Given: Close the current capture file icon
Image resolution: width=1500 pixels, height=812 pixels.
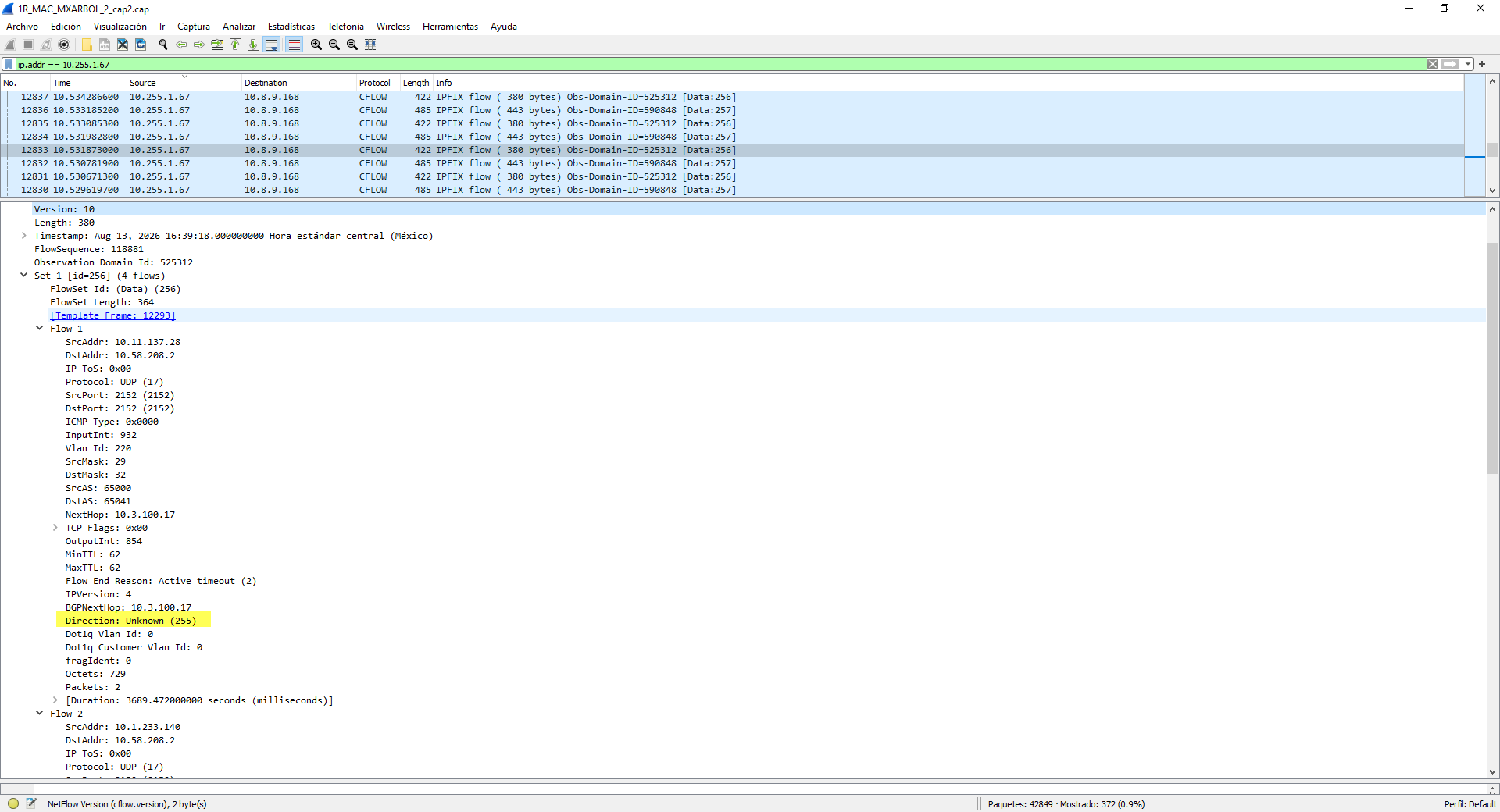Looking at the screenshot, I should (x=123, y=45).
